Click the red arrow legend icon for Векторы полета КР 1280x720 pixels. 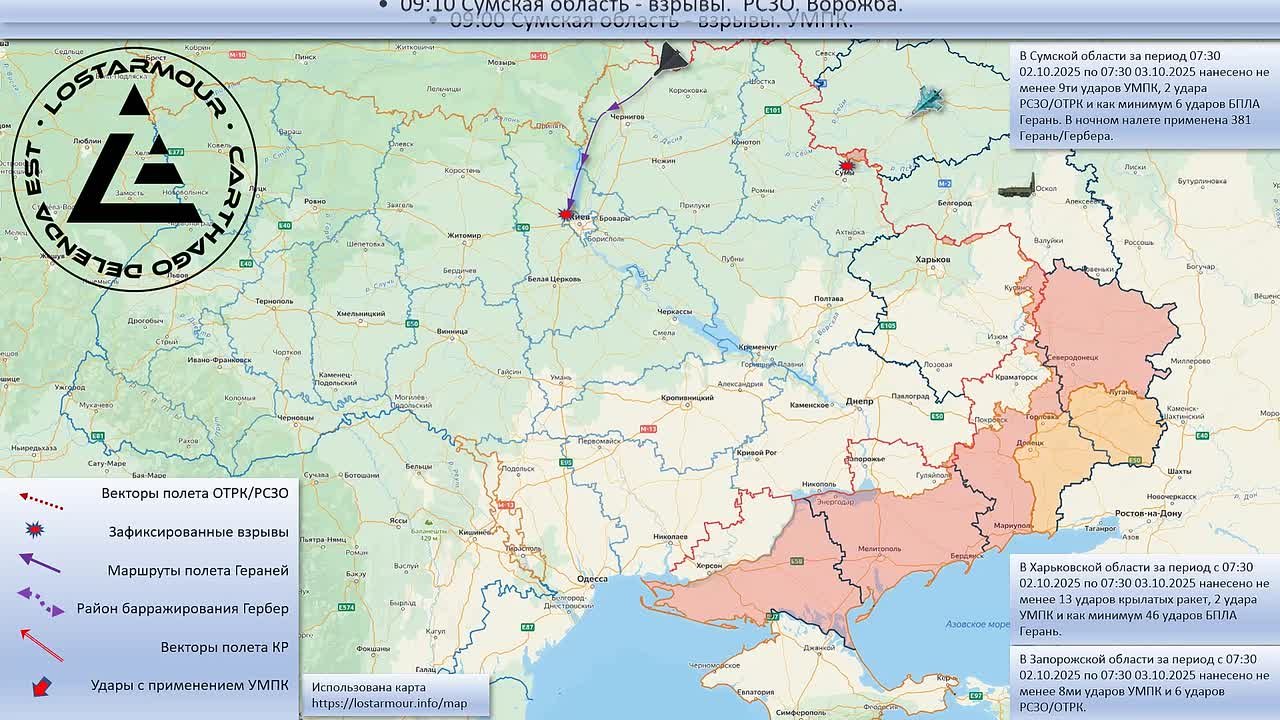41,645
